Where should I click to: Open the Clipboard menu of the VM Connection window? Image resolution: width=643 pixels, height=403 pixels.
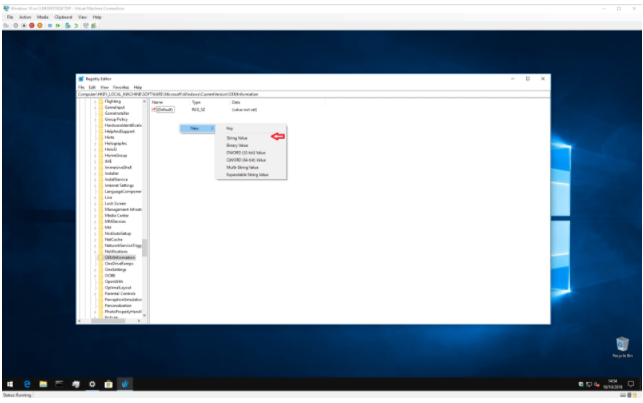(x=63, y=17)
